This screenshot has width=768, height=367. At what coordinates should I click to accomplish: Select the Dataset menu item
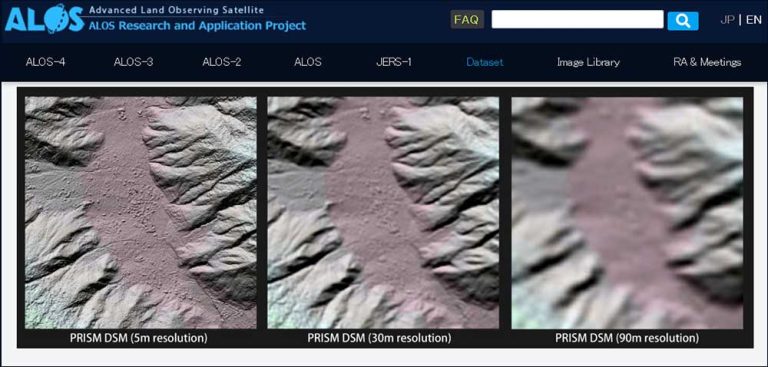[x=484, y=62]
